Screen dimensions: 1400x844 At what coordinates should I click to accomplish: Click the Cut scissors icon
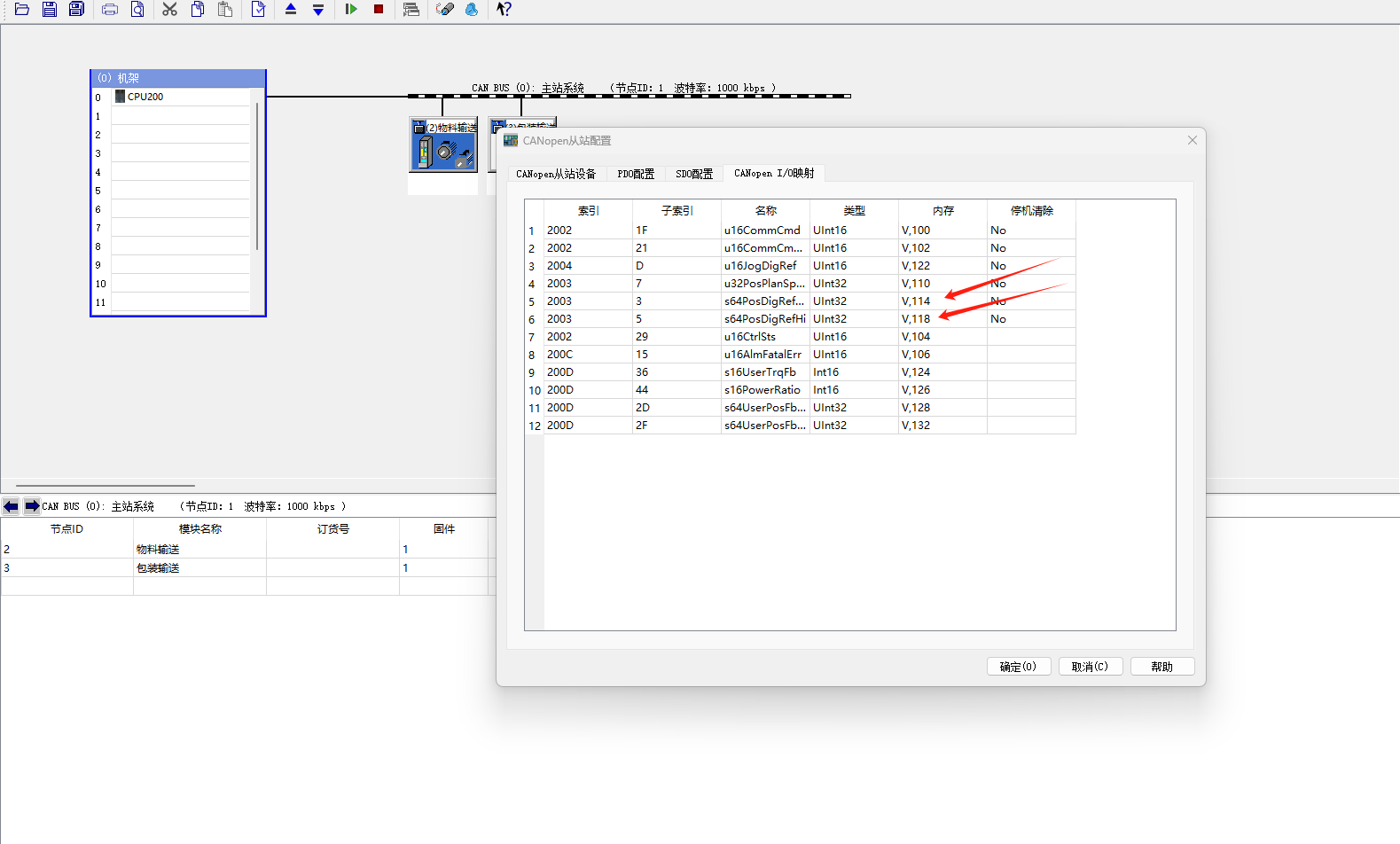(x=170, y=9)
